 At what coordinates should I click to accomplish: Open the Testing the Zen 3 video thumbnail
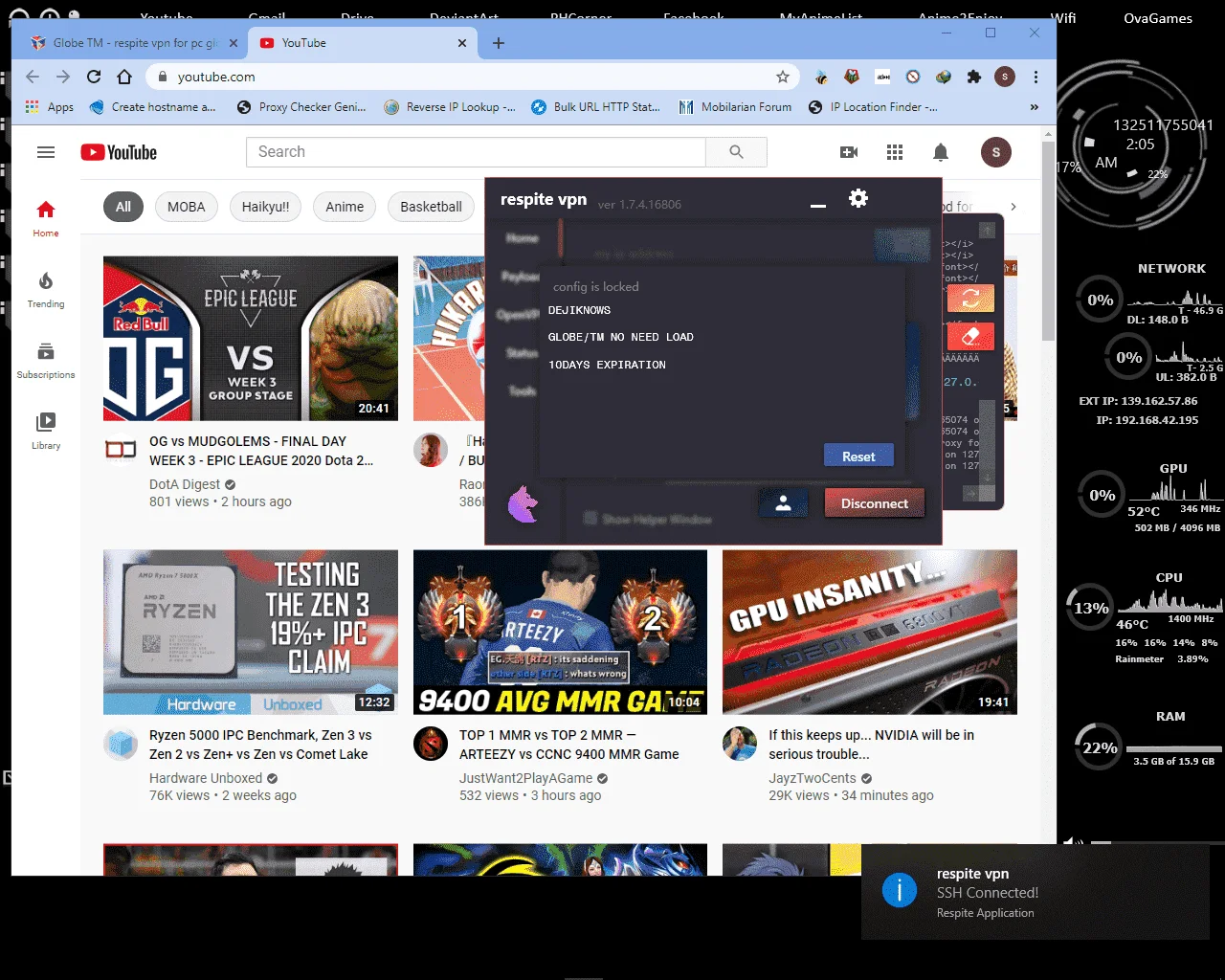point(251,632)
